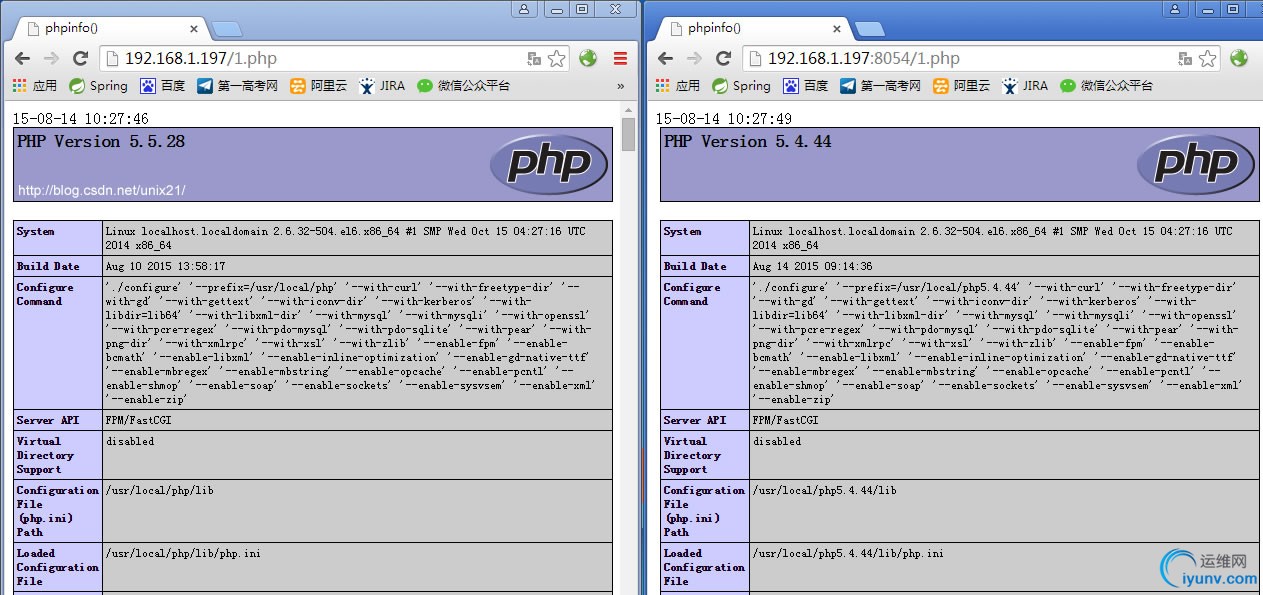This screenshot has width=1263, height=595.
Task: Click globe extension icon in left window
Action: [x=588, y=58]
